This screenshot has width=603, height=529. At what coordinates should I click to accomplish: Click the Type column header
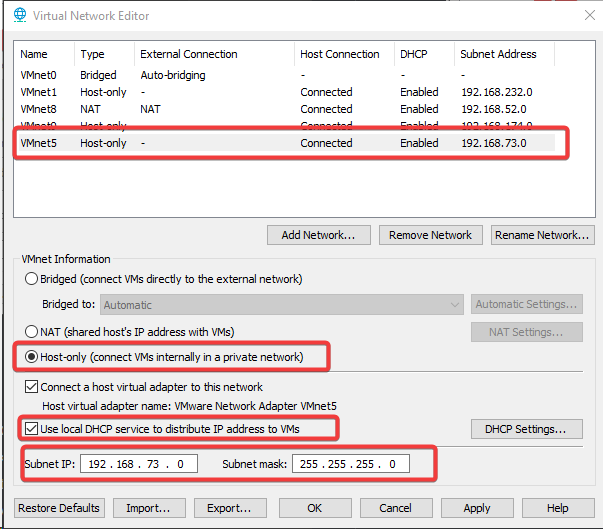(x=105, y=54)
